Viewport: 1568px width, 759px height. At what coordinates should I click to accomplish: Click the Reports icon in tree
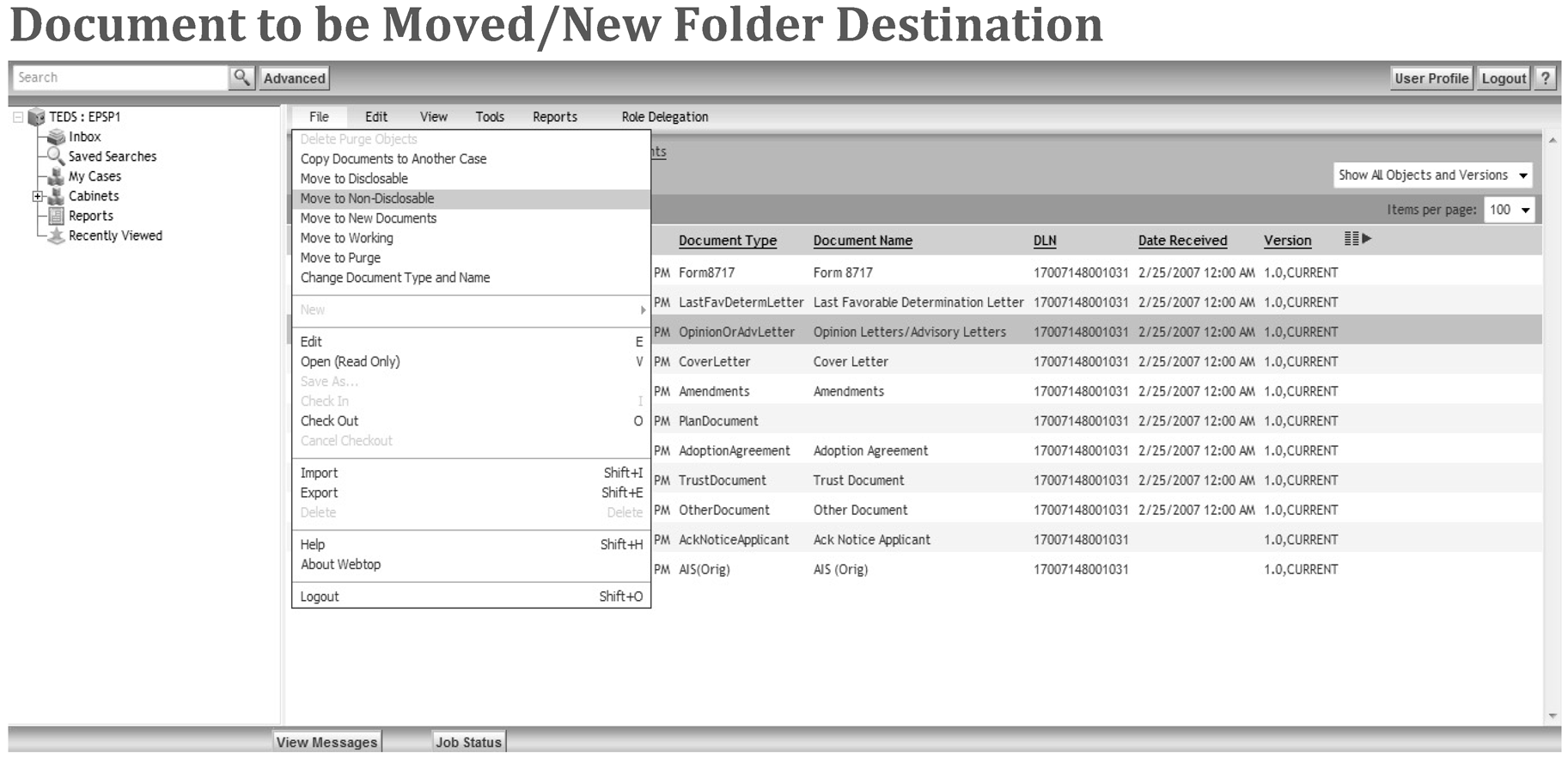[56, 216]
